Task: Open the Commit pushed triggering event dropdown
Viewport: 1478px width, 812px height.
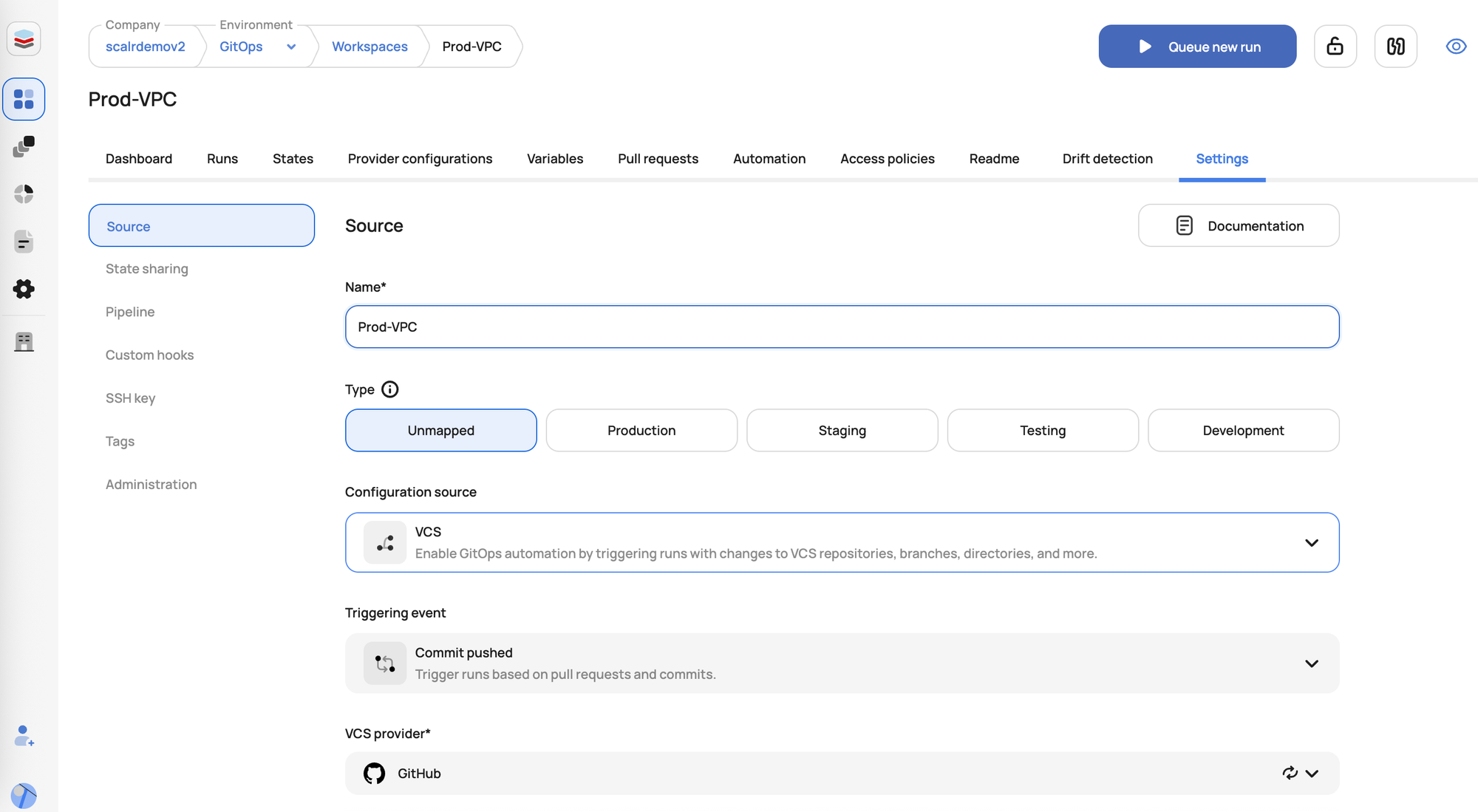Action: 1311,663
